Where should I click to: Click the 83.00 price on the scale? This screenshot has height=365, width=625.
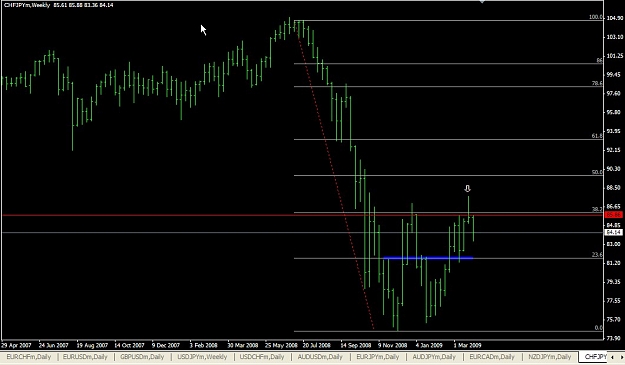(x=614, y=244)
